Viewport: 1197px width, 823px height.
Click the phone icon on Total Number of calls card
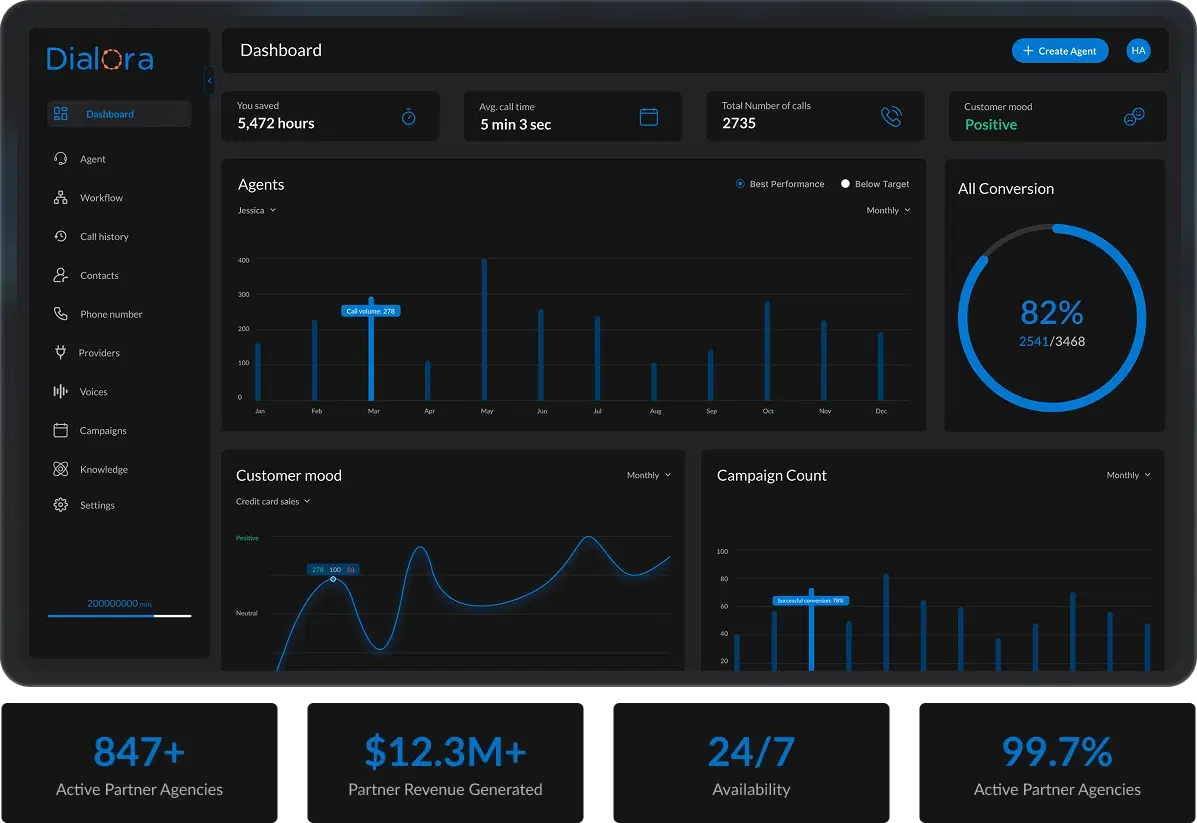click(x=890, y=116)
